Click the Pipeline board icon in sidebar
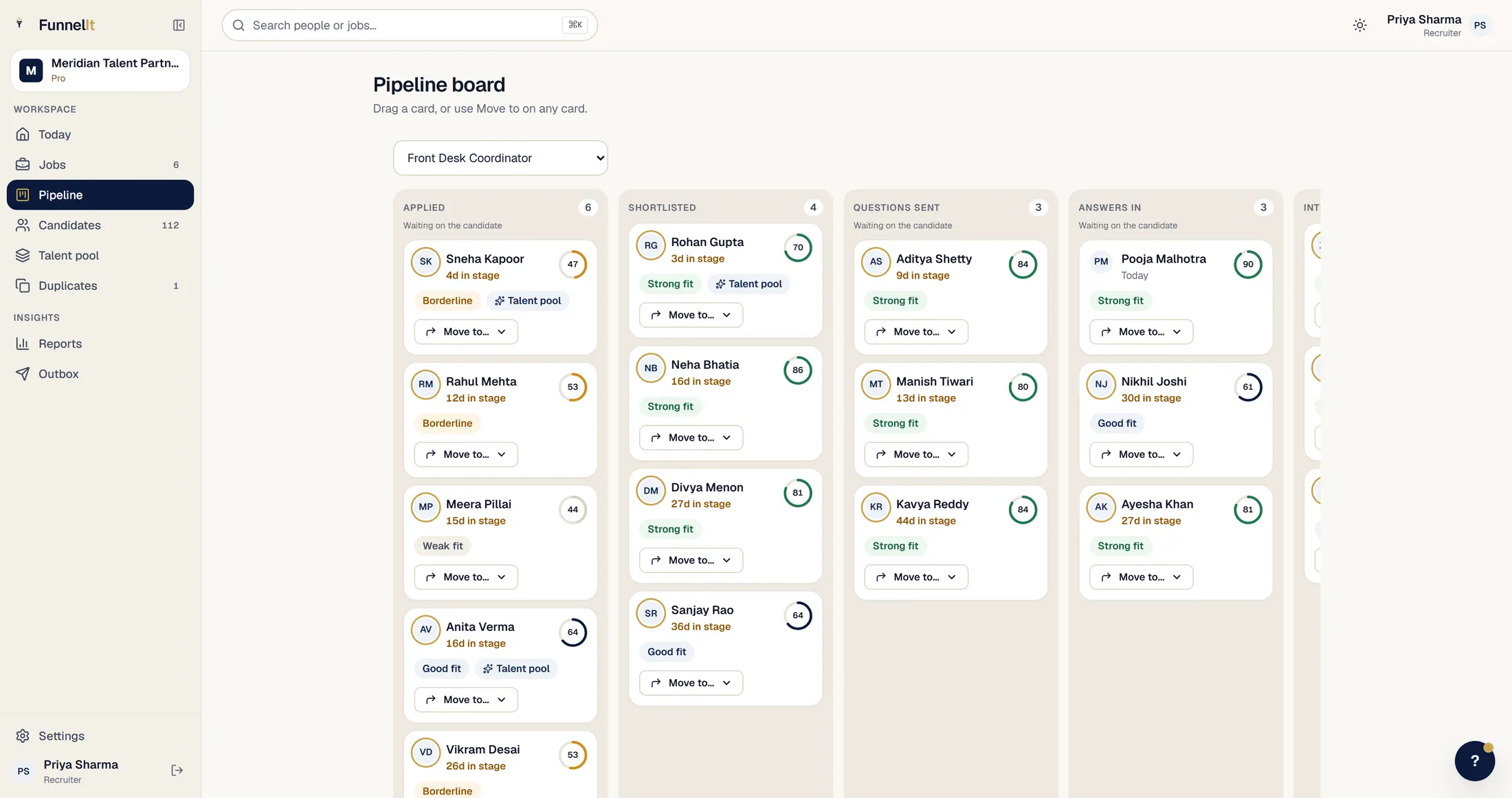Screen dimensions: 1512x798 tap(23, 195)
